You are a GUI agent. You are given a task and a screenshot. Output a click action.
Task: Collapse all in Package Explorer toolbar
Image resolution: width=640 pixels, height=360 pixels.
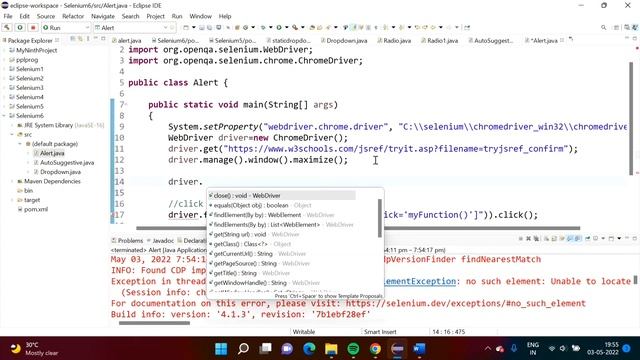point(73,39)
